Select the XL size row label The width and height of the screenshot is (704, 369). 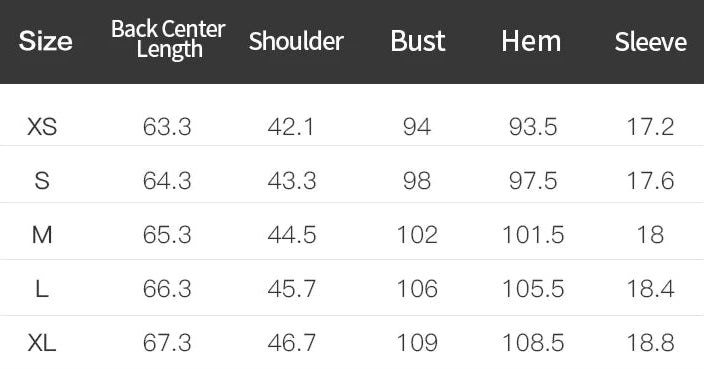(42, 343)
